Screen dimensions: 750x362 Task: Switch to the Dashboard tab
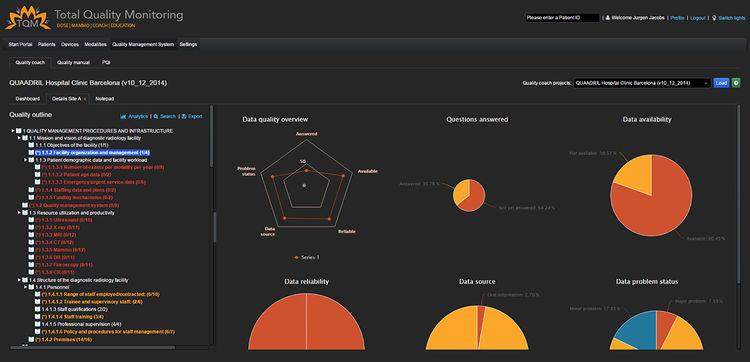[27, 99]
